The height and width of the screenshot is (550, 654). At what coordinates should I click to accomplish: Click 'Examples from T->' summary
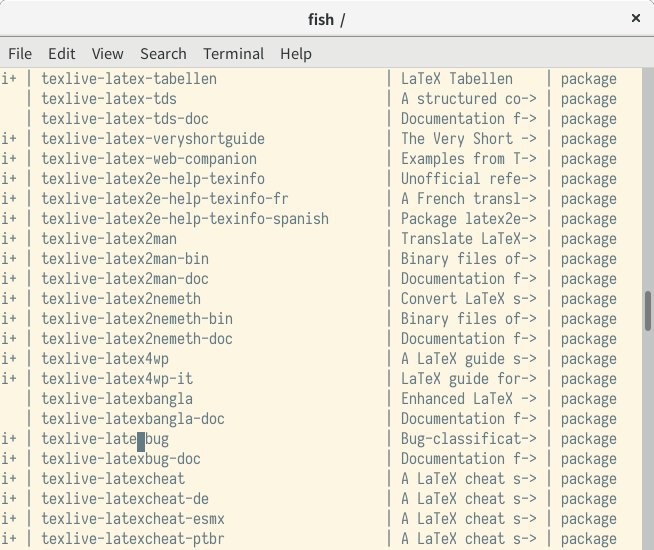coord(469,159)
